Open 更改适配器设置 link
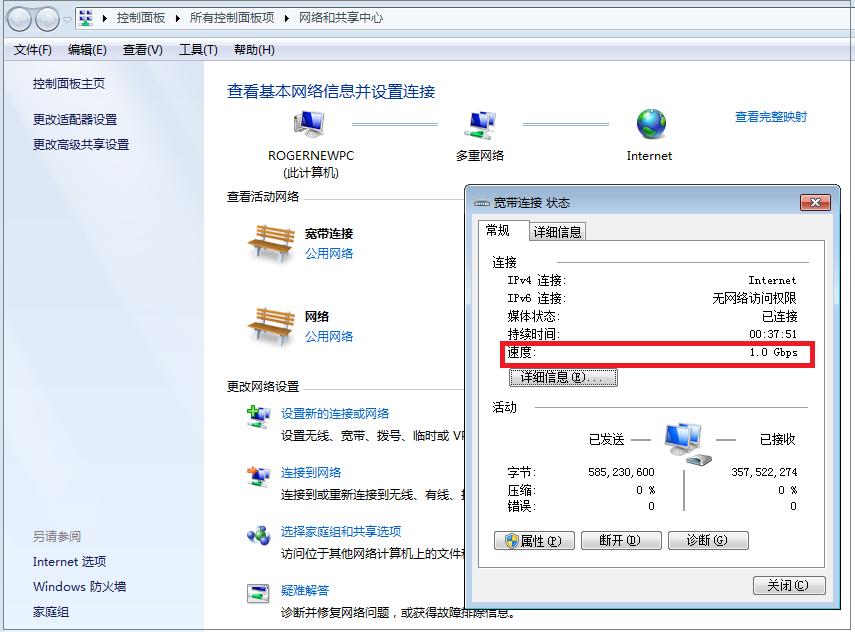 pyautogui.click(x=75, y=119)
